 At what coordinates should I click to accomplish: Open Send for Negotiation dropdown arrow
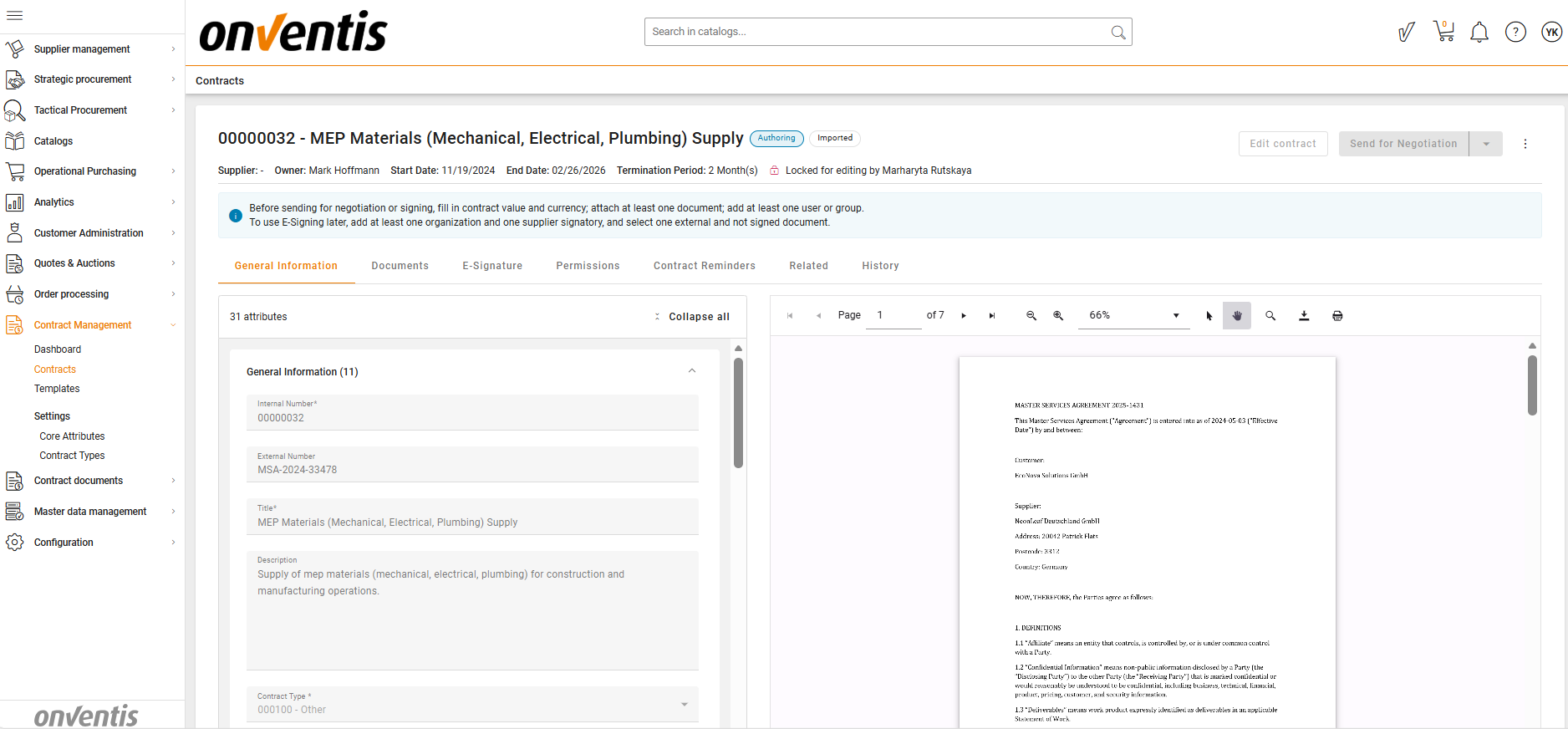pyautogui.click(x=1486, y=144)
